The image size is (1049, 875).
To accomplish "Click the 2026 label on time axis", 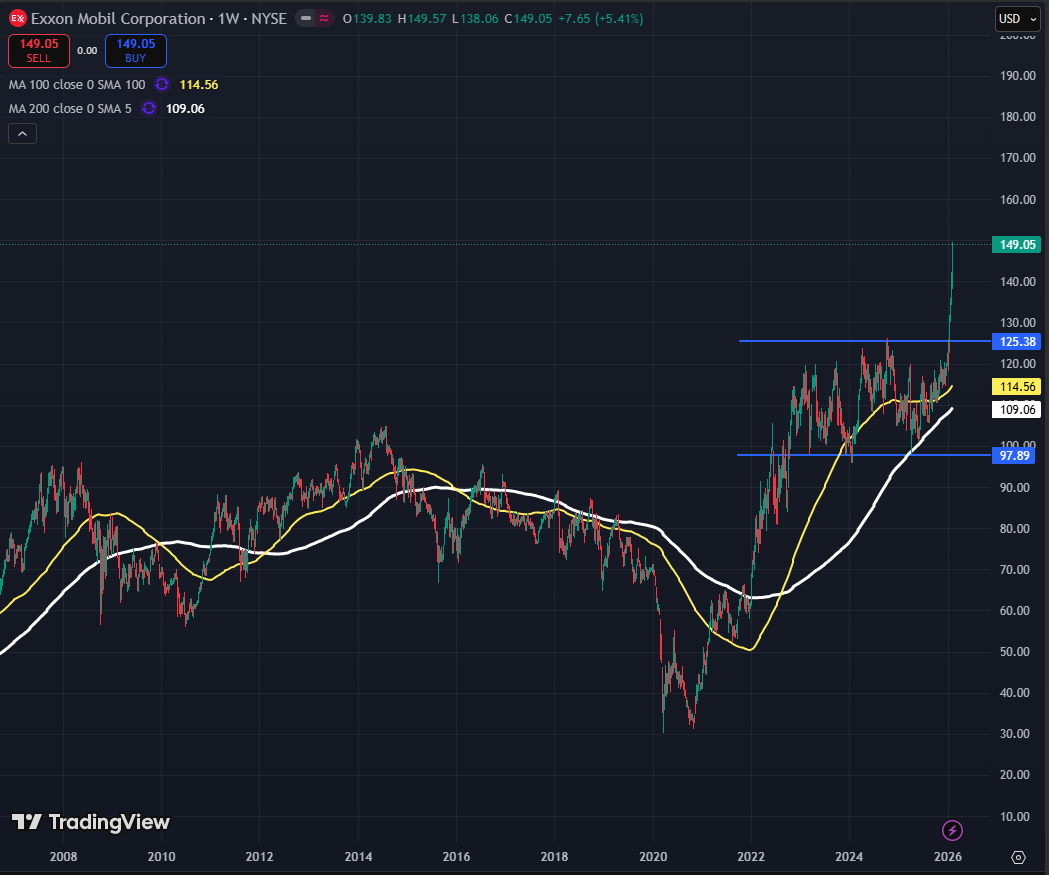I will pyautogui.click(x=948, y=856).
